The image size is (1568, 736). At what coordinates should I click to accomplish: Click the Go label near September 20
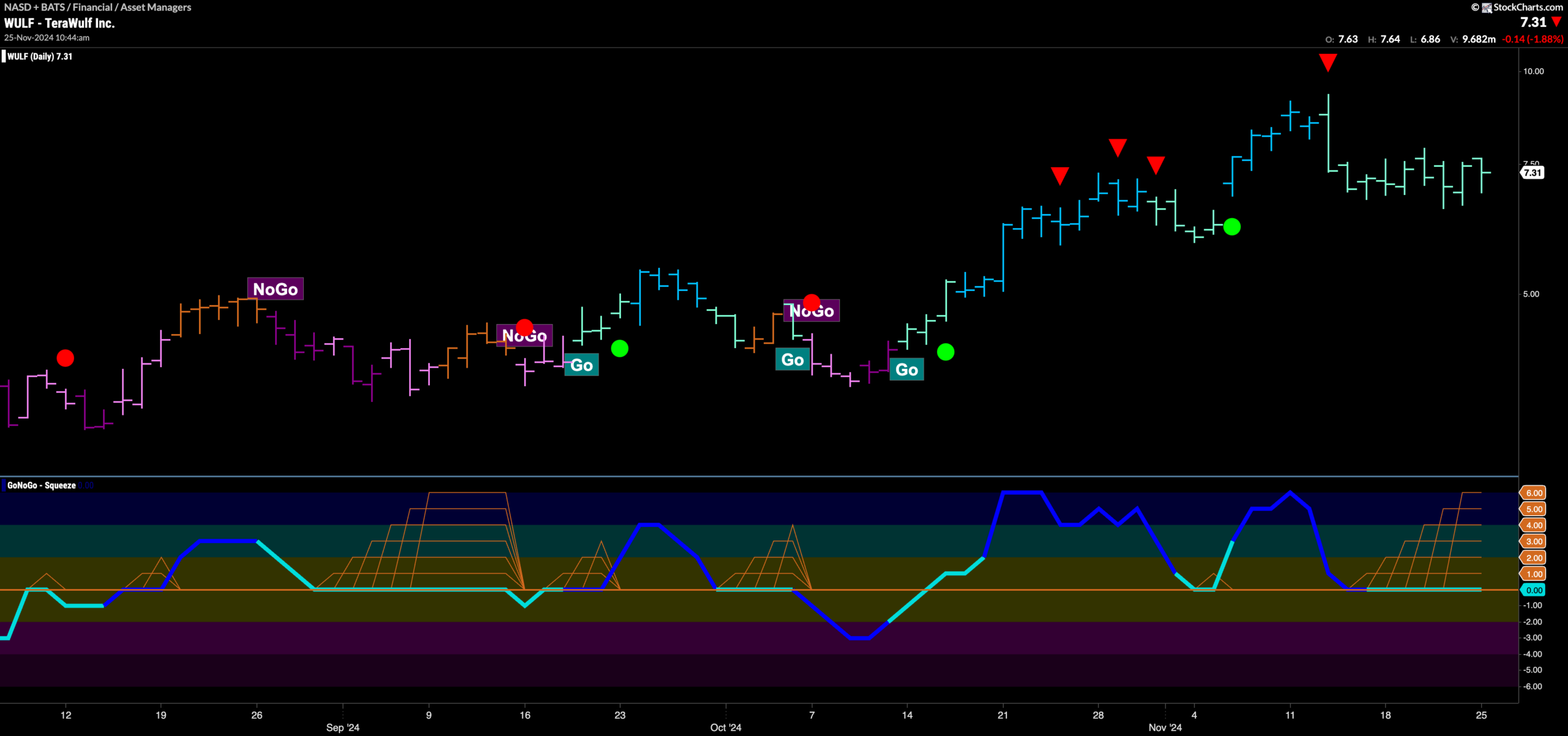[x=581, y=365]
